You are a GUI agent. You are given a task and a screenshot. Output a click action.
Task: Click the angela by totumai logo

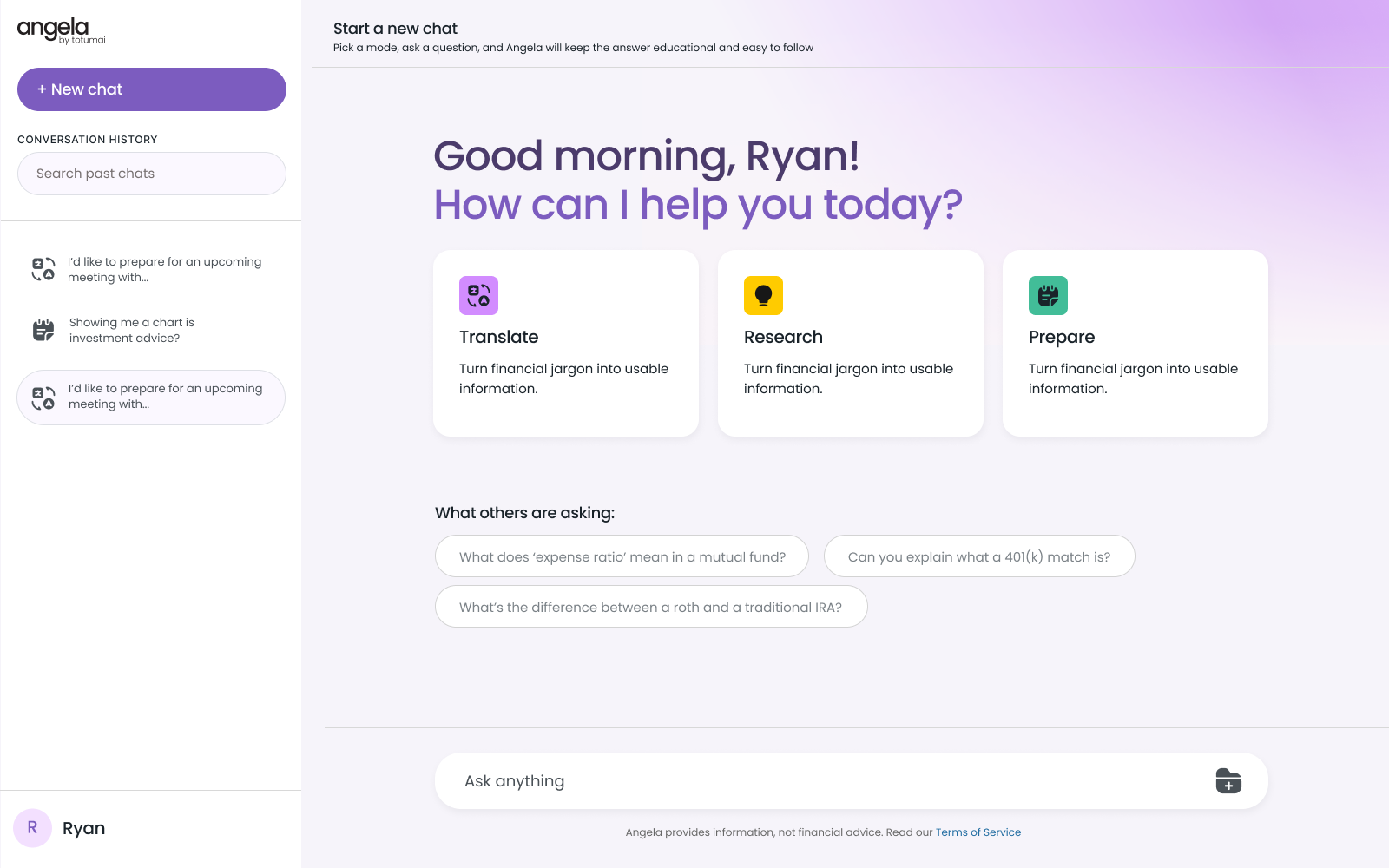(62, 30)
